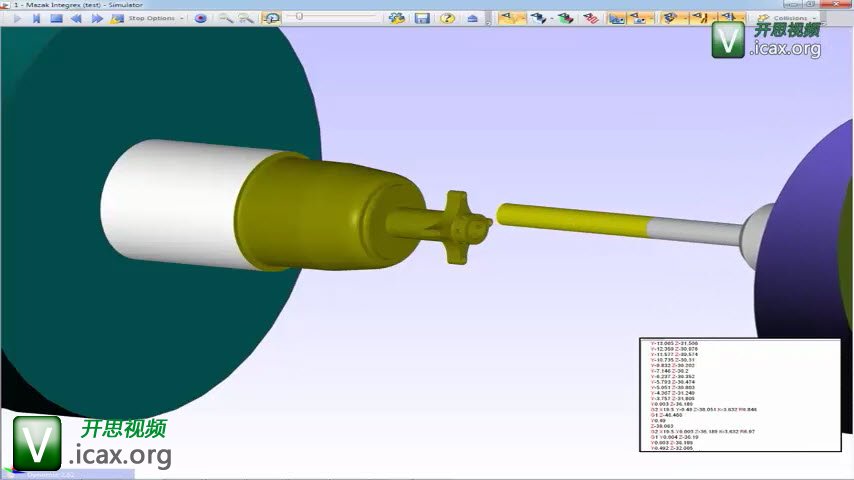Step to next operation in simulation

(x=36, y=19)
